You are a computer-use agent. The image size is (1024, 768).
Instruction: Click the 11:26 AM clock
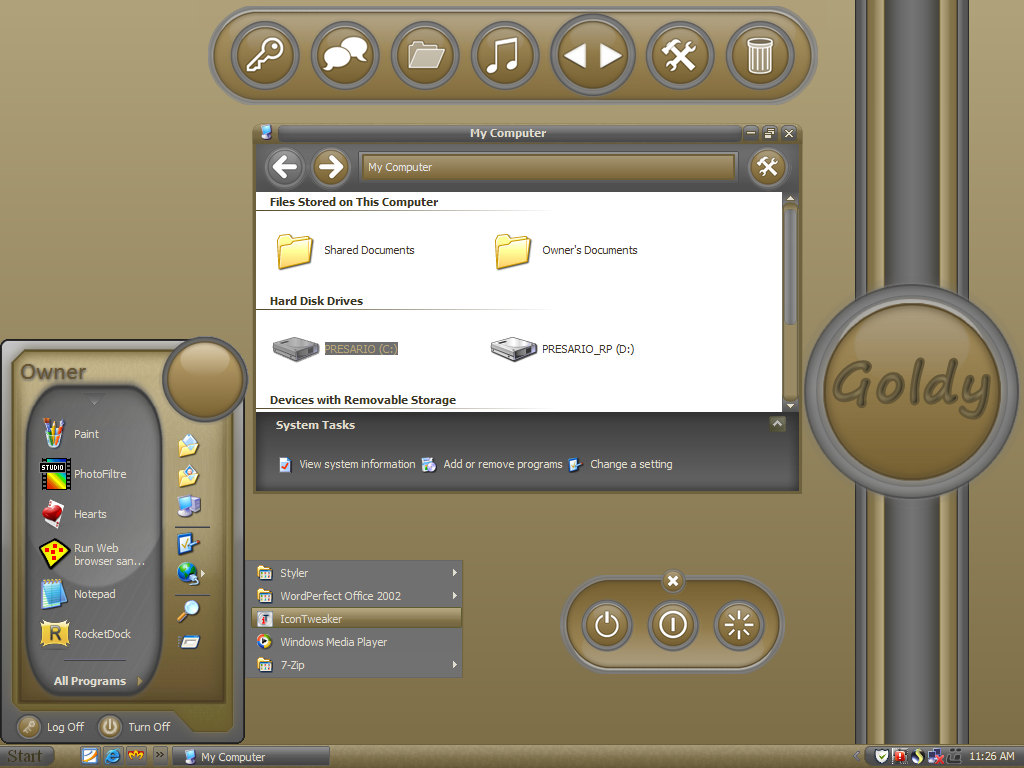tap(991, 756)
